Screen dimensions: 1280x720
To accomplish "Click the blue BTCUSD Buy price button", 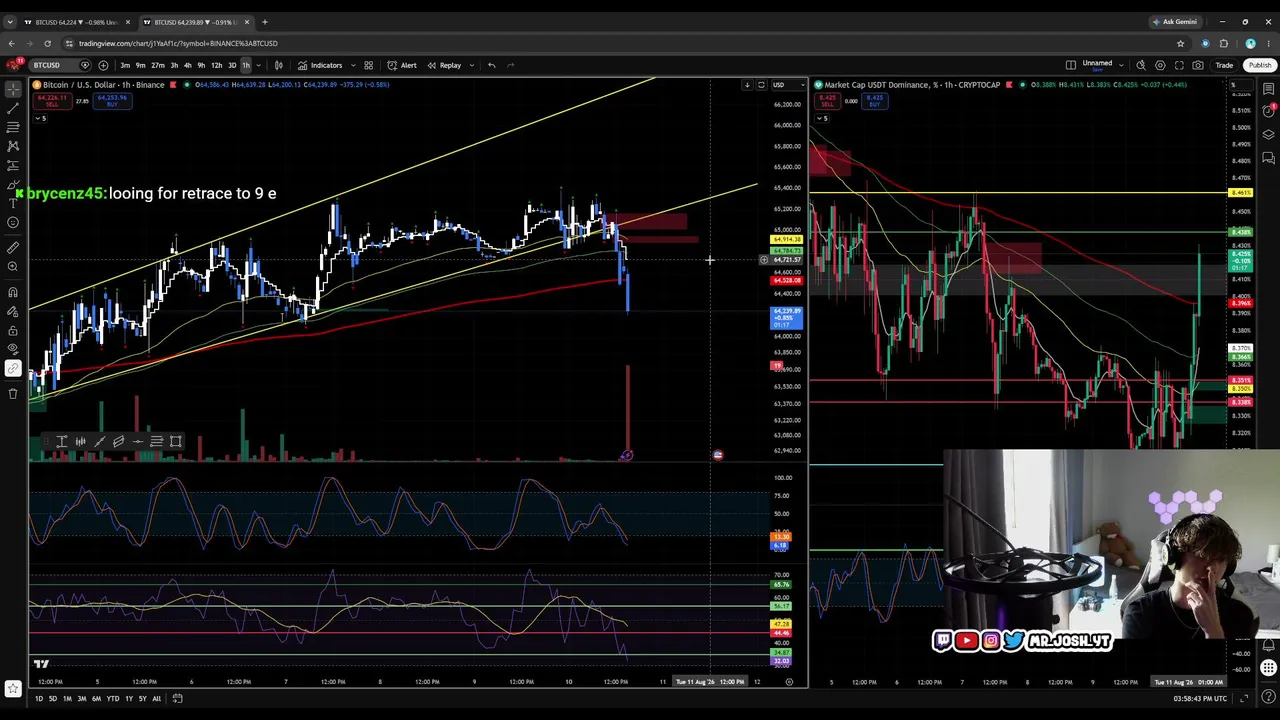I will point(112,100).
